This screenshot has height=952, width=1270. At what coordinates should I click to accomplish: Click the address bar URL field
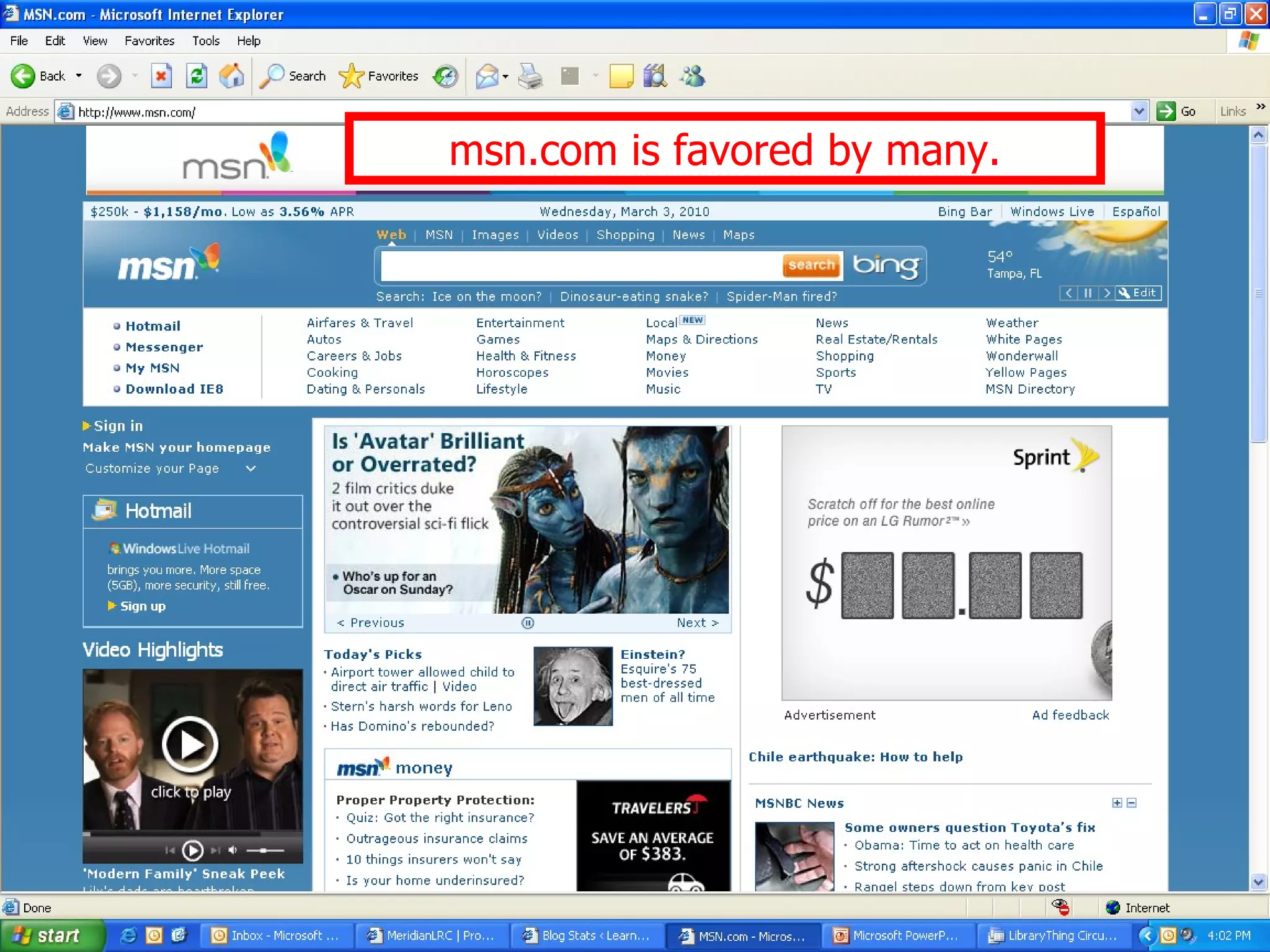click(x=602, y=112)
